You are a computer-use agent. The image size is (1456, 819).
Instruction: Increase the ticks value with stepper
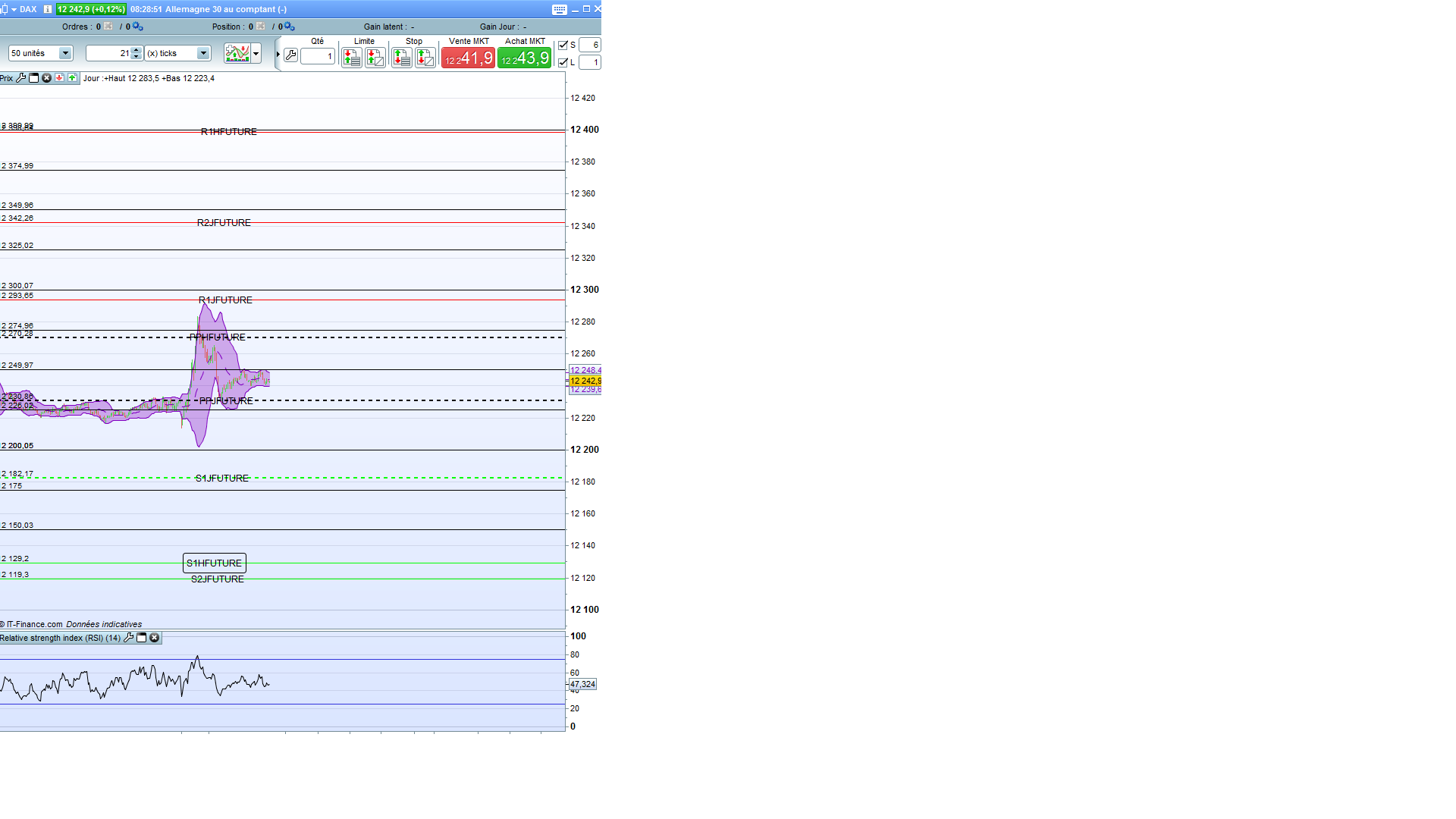tap(136, 50)
